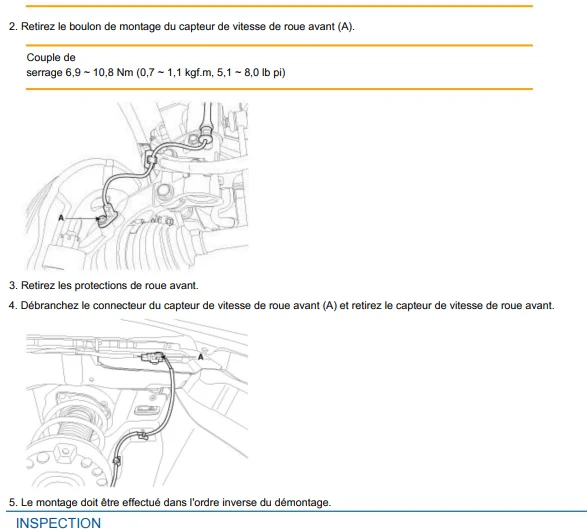587x531 pixels.
Task: Click the orange line above torque box
Action: click(279, 45)
